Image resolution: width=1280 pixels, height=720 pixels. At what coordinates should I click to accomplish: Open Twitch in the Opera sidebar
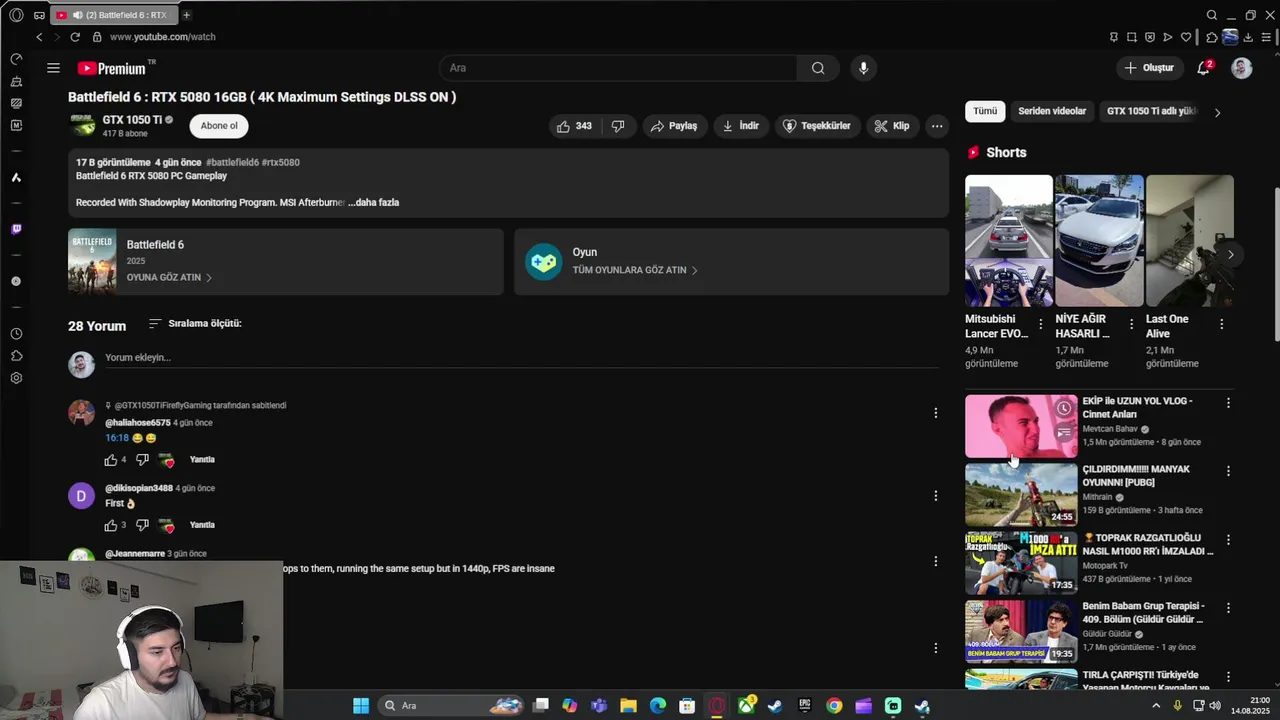coord(16,229)
